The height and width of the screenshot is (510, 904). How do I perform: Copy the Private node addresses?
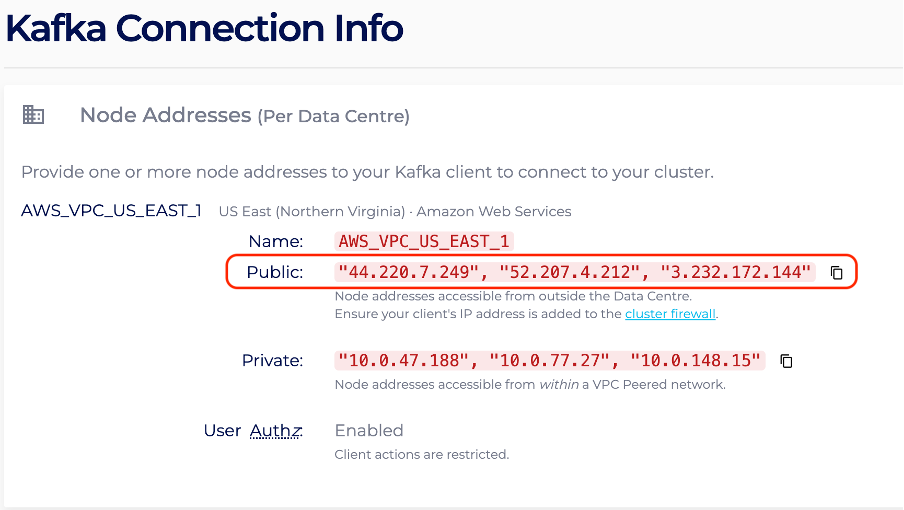pyautogui.click(x=786, y=361)
